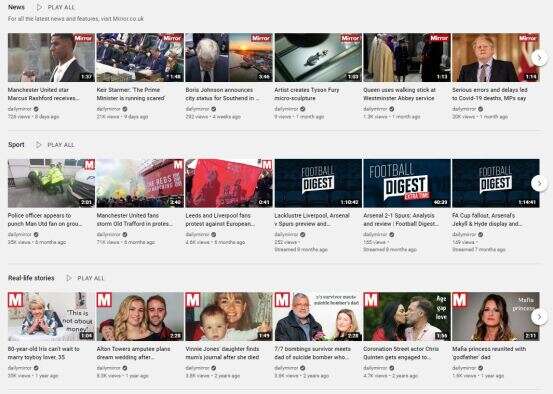Viewport: 553px width, 394px height.
Task: Click dailymirror channel name under Queen walking stick video
Action: coord(376,109)
